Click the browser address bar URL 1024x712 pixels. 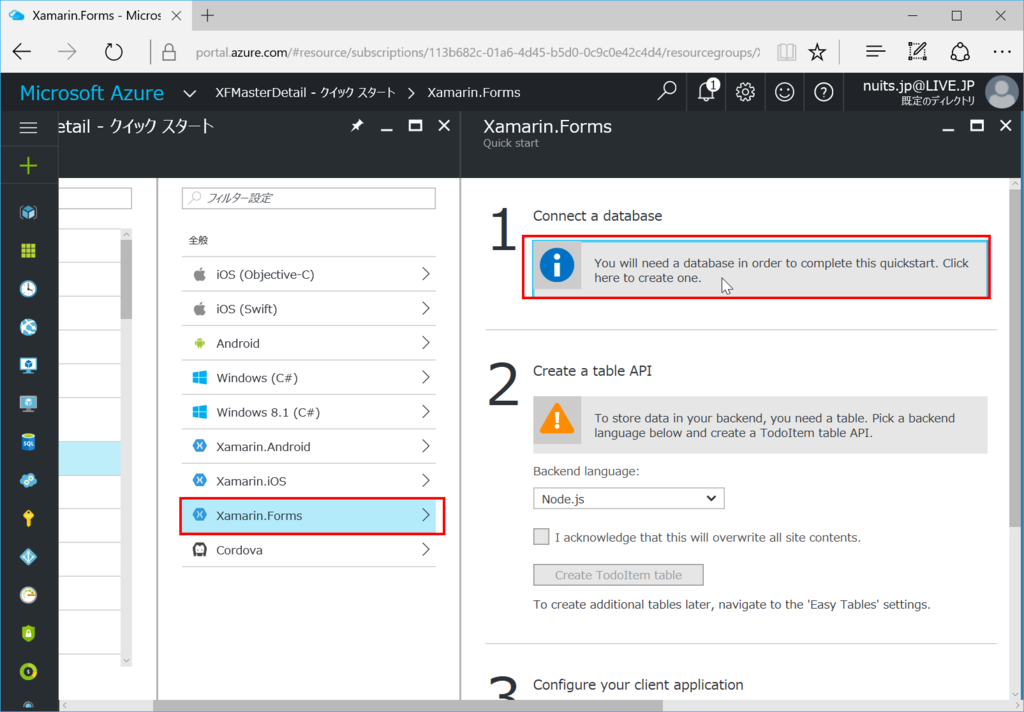477,52
